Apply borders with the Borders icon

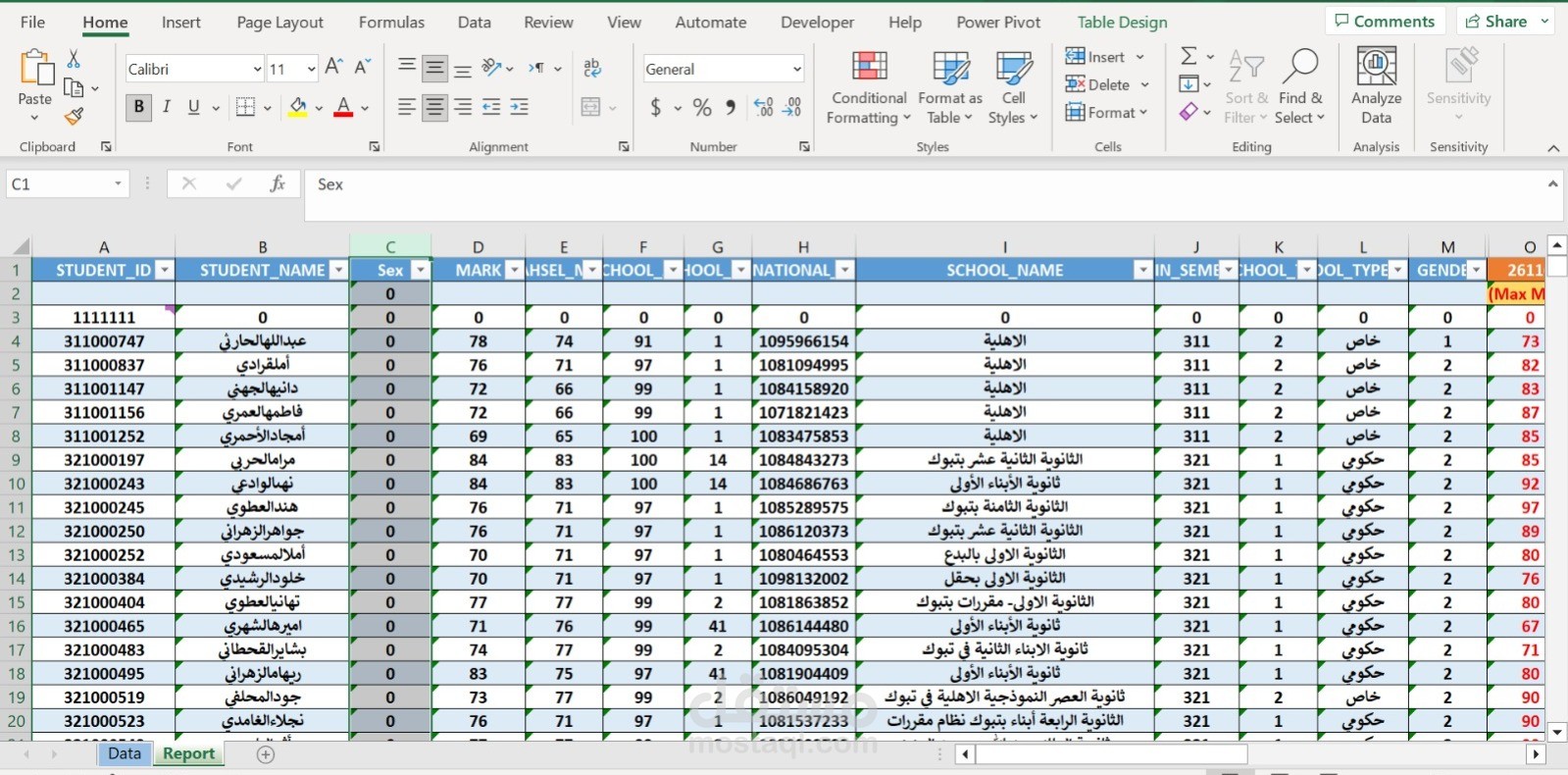[246, 107]
